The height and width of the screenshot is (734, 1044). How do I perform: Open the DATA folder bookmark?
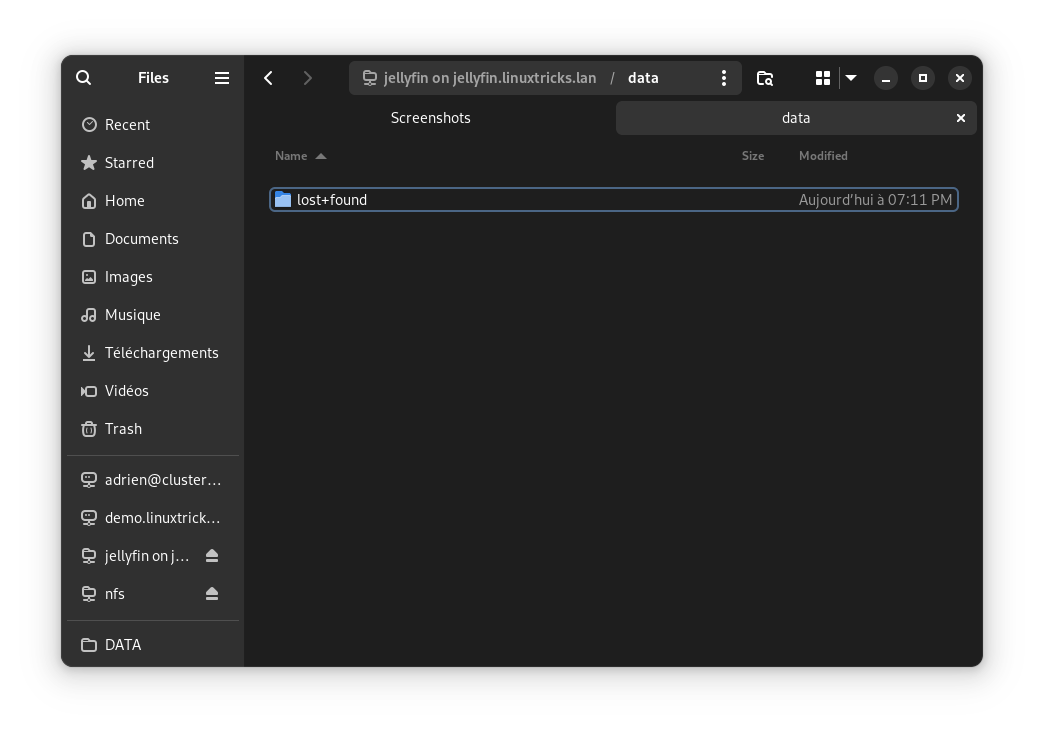pos(153,645)
